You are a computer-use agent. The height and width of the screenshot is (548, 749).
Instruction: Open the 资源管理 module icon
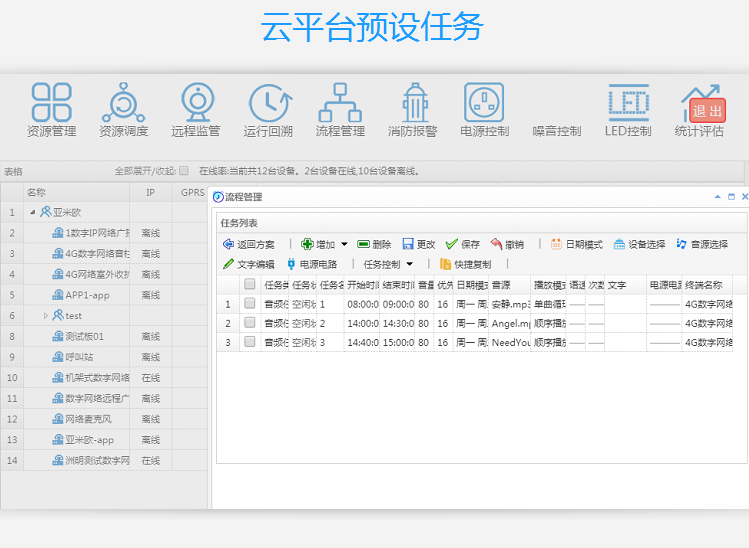pos(51,102)
